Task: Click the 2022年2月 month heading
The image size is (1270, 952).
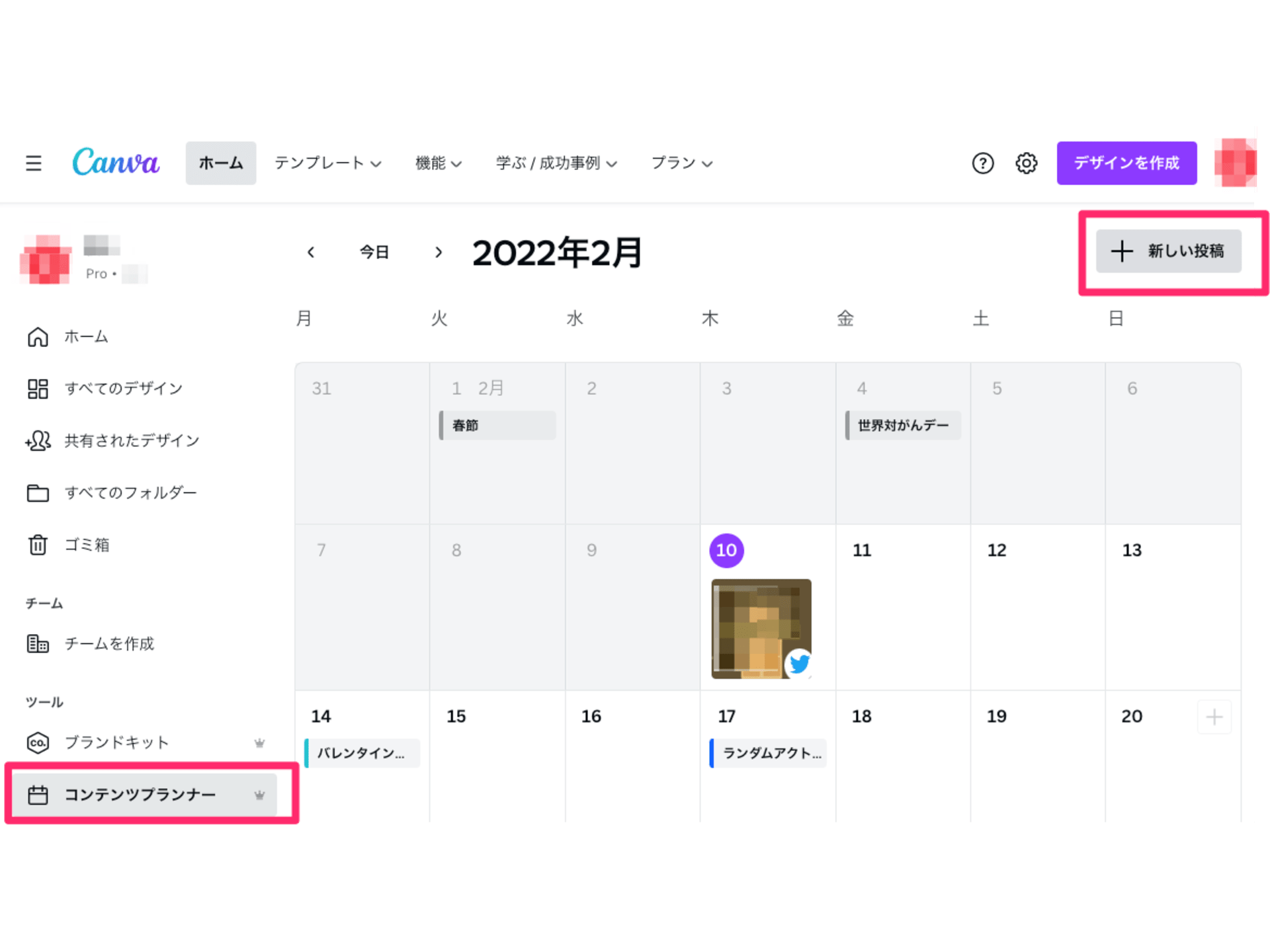Action: 557,253
